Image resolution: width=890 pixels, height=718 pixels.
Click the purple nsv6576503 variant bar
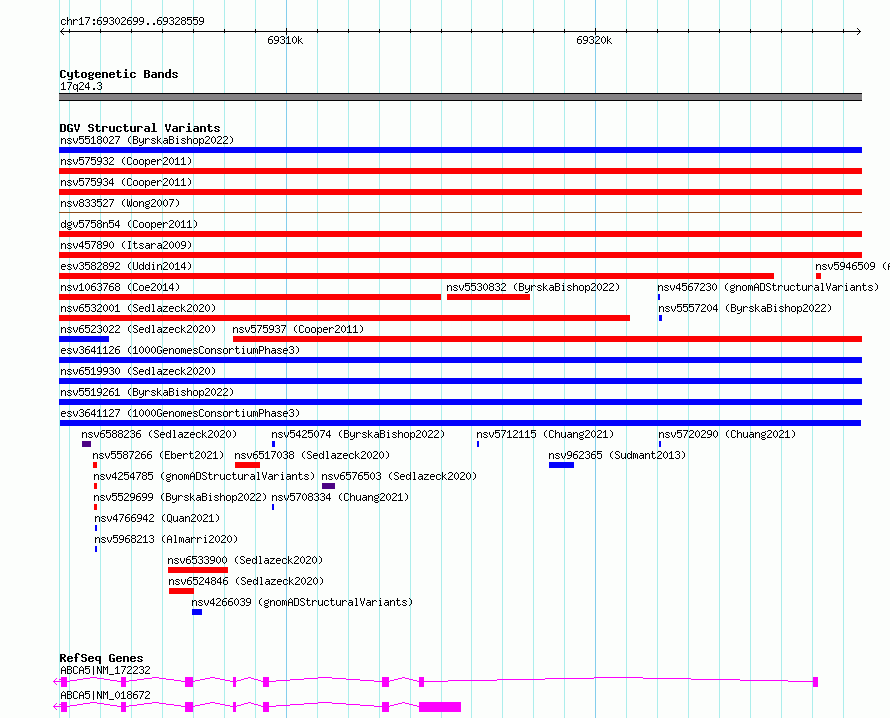(328, 486)
